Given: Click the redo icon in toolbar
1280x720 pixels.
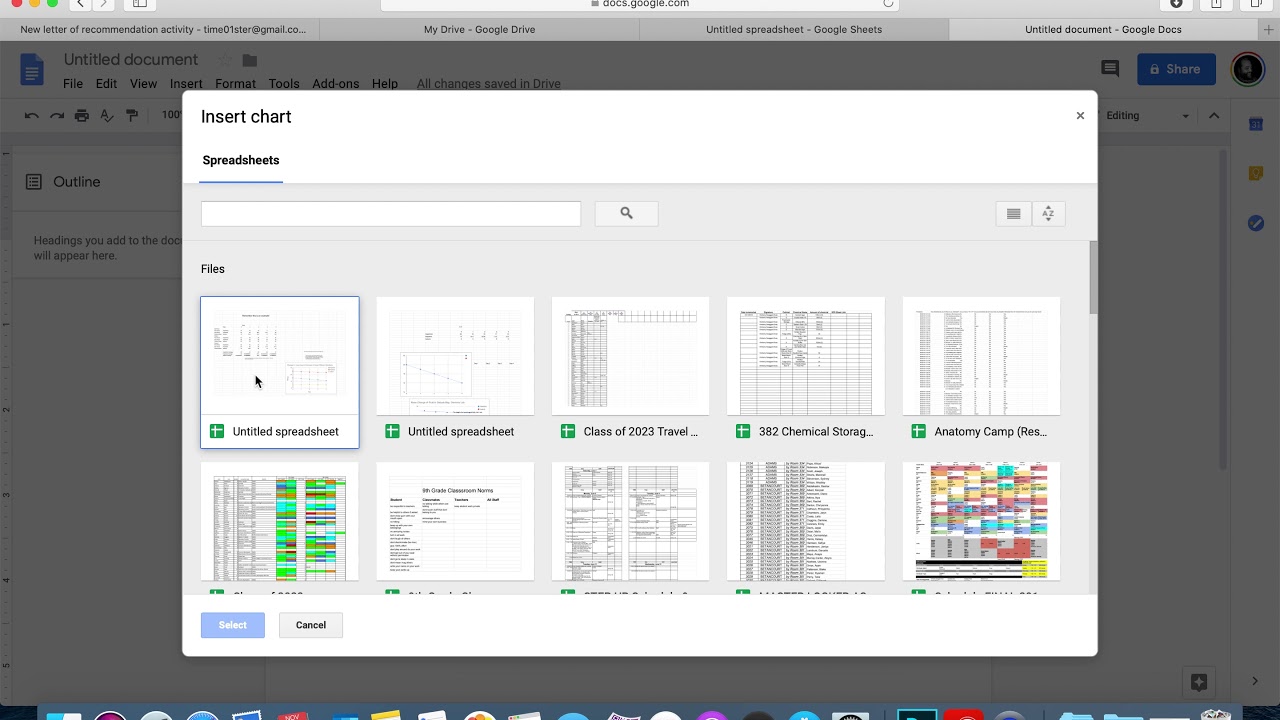Looking at the screenshot, I should point(57,115).
